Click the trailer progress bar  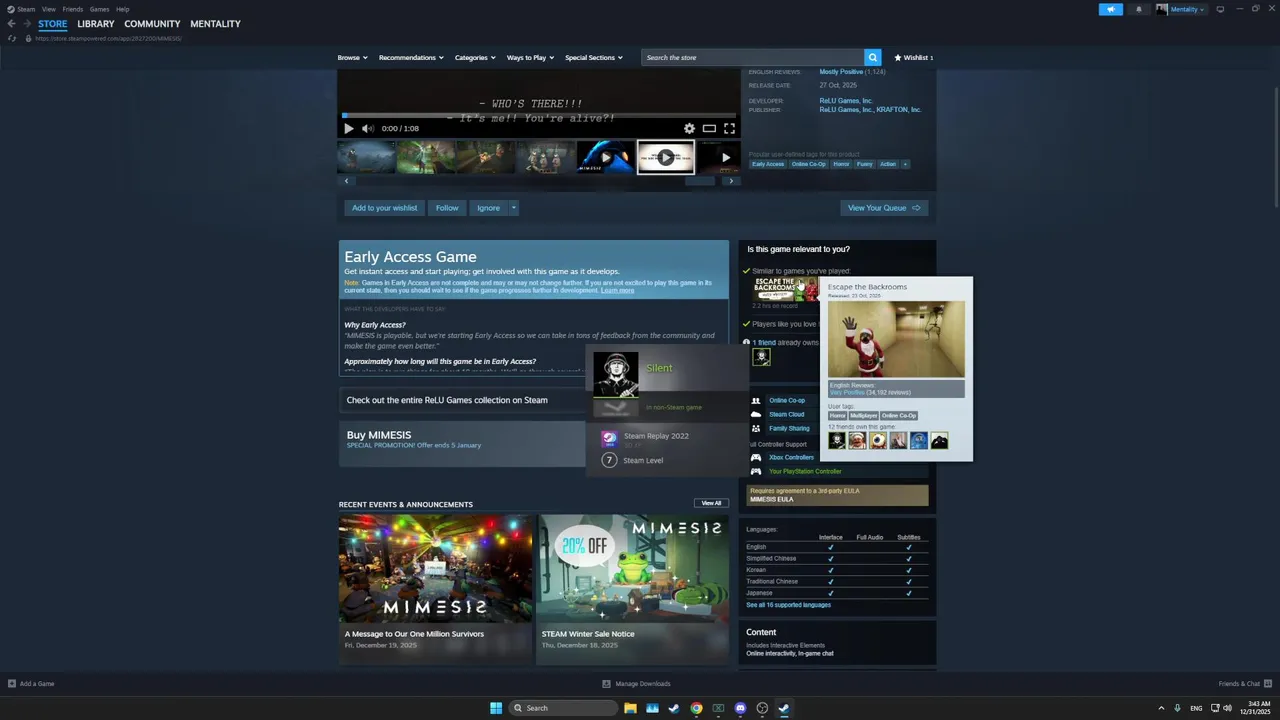coord(539,115)
